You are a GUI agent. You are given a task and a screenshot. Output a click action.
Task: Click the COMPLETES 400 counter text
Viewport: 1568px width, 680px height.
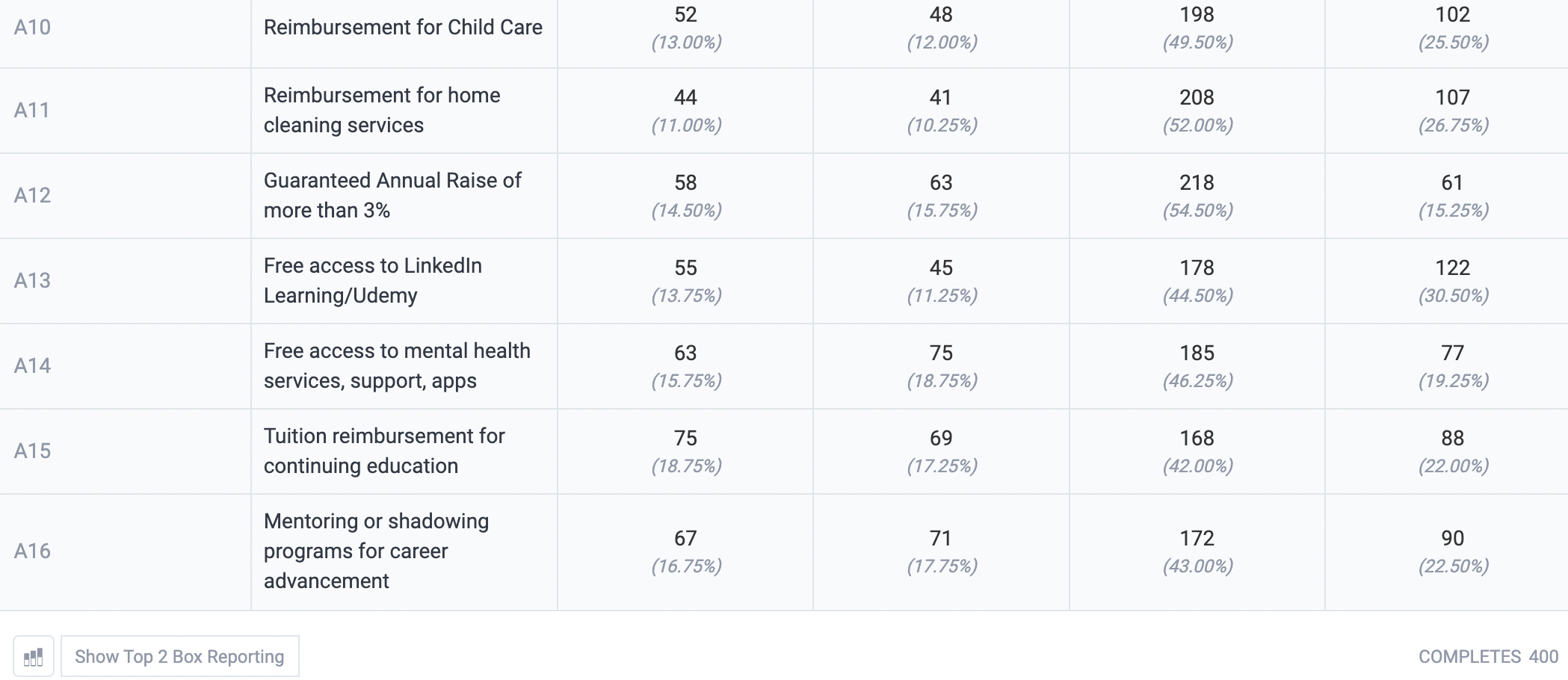(1488, 657)
